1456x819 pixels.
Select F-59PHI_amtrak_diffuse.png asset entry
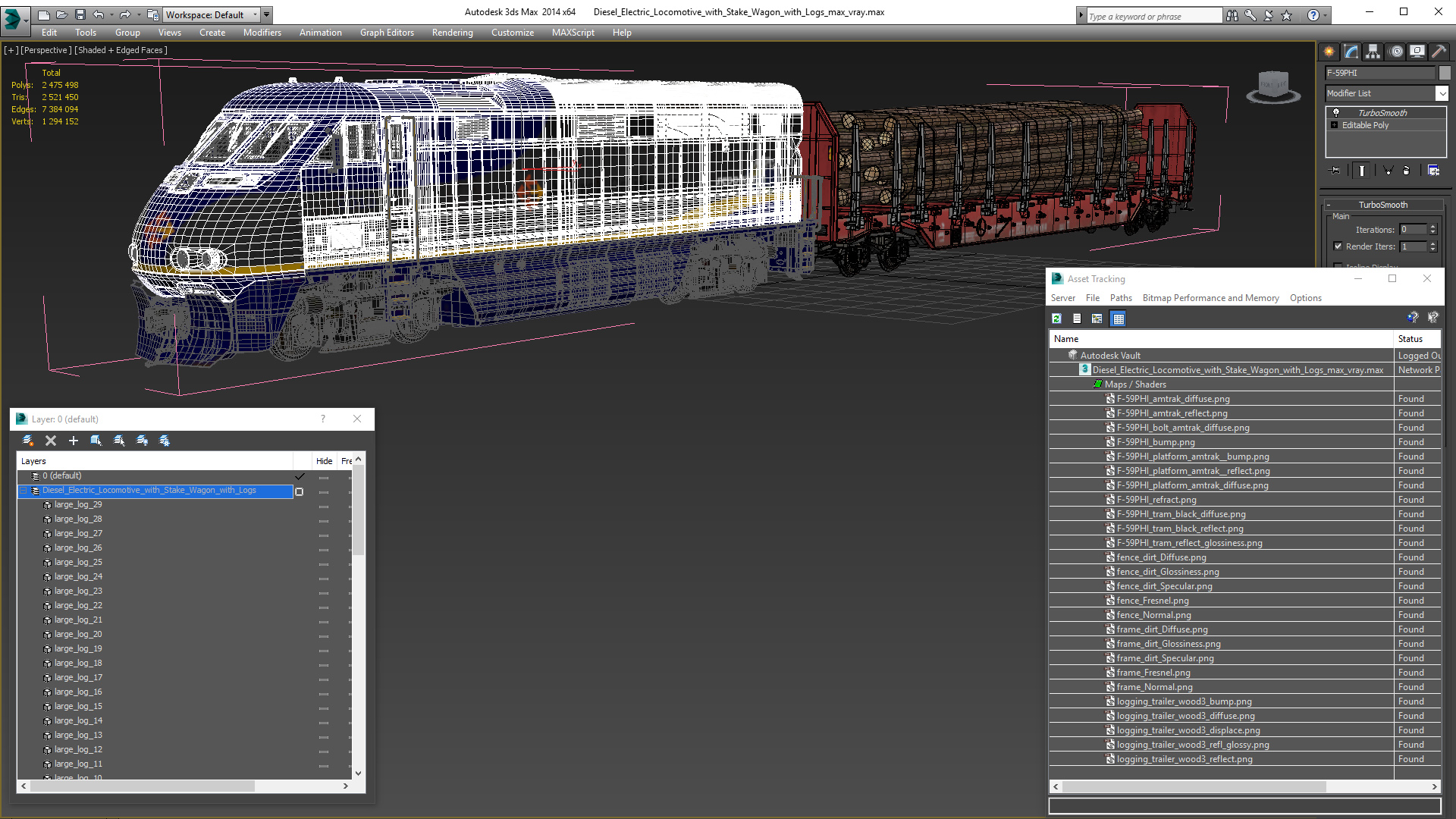(1172, 399)
